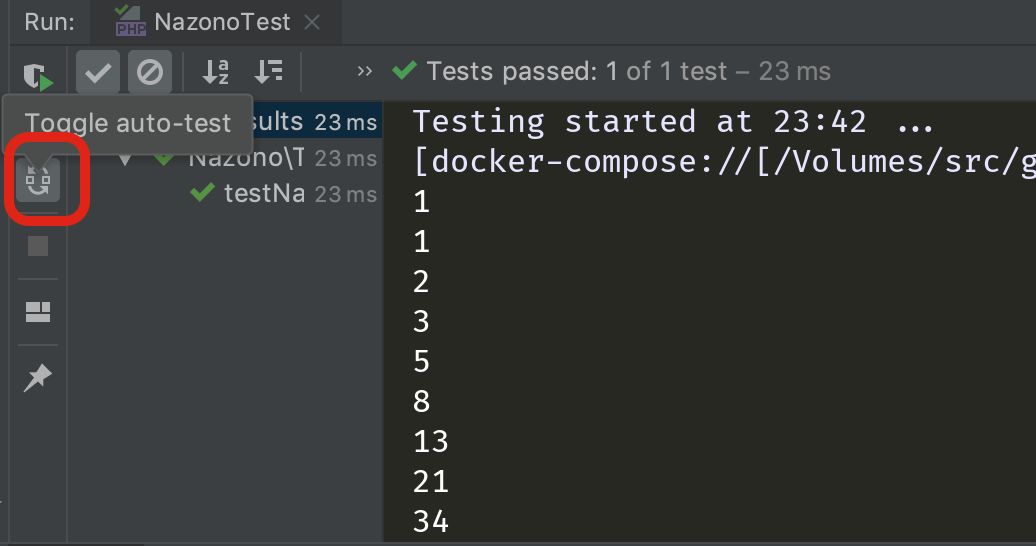Sort tests by duration
This screenshot has width=1036, height=546.
pyautogui.click(x=268, y=72)
